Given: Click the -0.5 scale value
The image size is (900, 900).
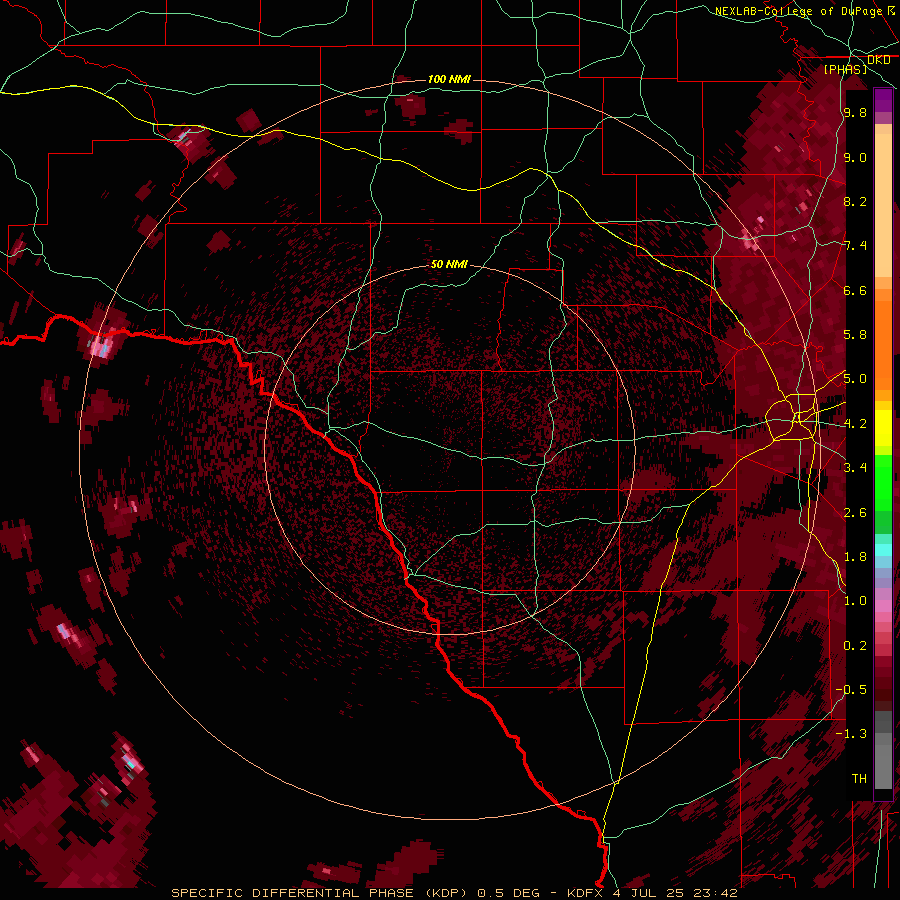Looking at the screenshot, I should click(x=851, y=690).
